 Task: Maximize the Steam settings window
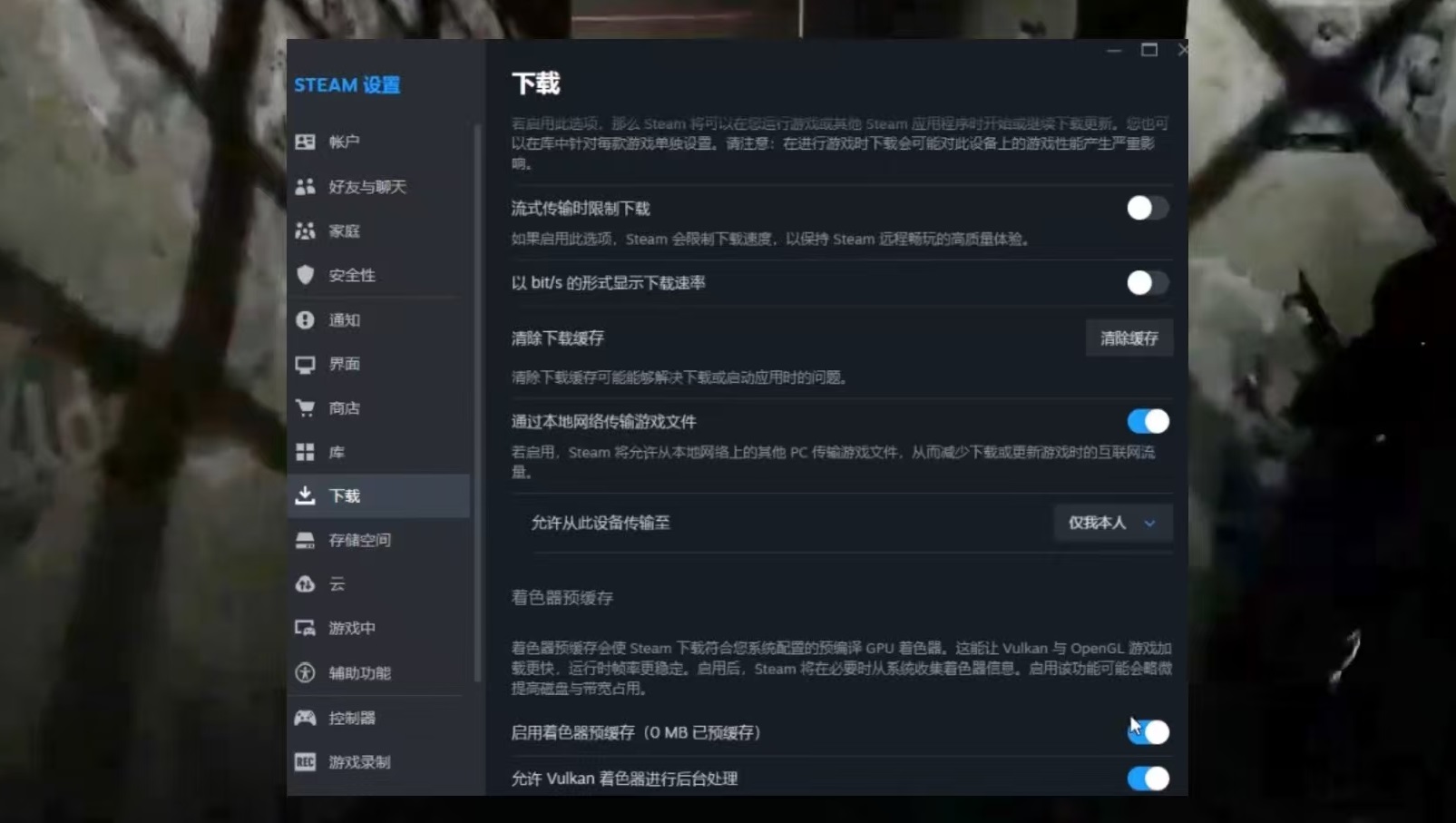[1148, 50]
